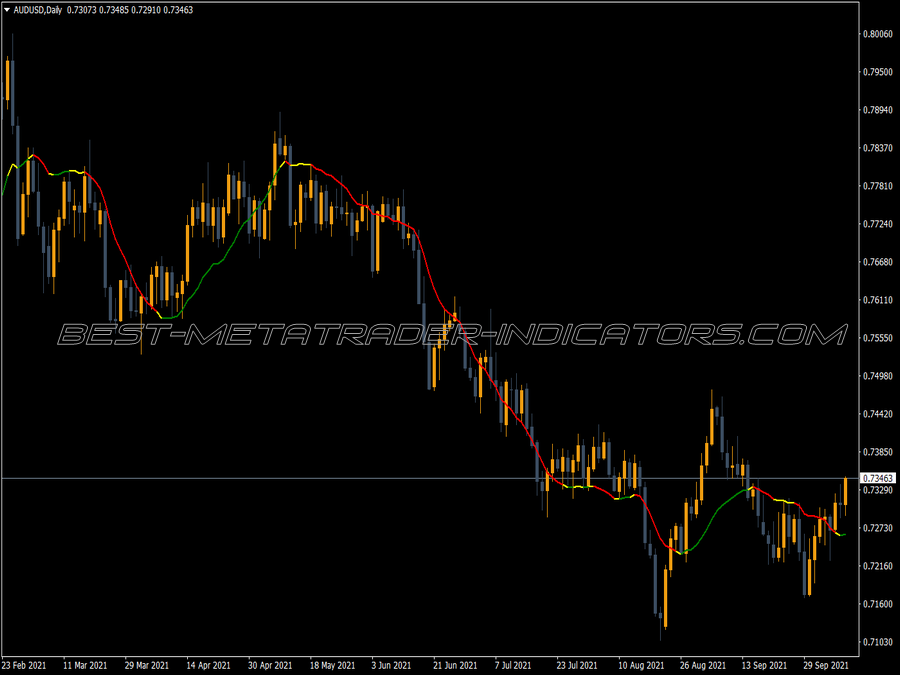900x675 pixels.
Task: Click the 0.80060 price scale label
Action: click(x=878, y=34)
